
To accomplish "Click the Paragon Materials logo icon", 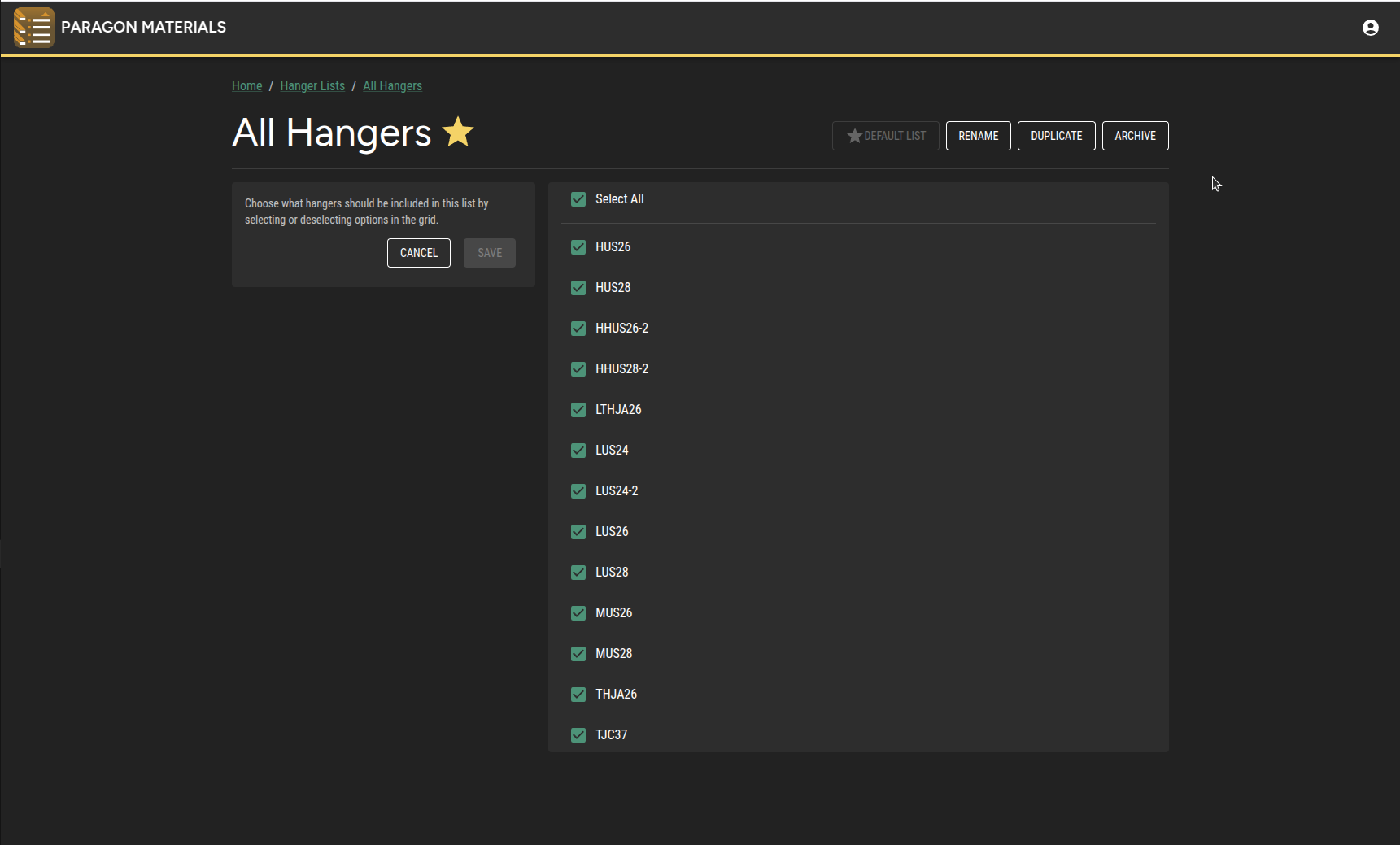I will click(33, 28).
